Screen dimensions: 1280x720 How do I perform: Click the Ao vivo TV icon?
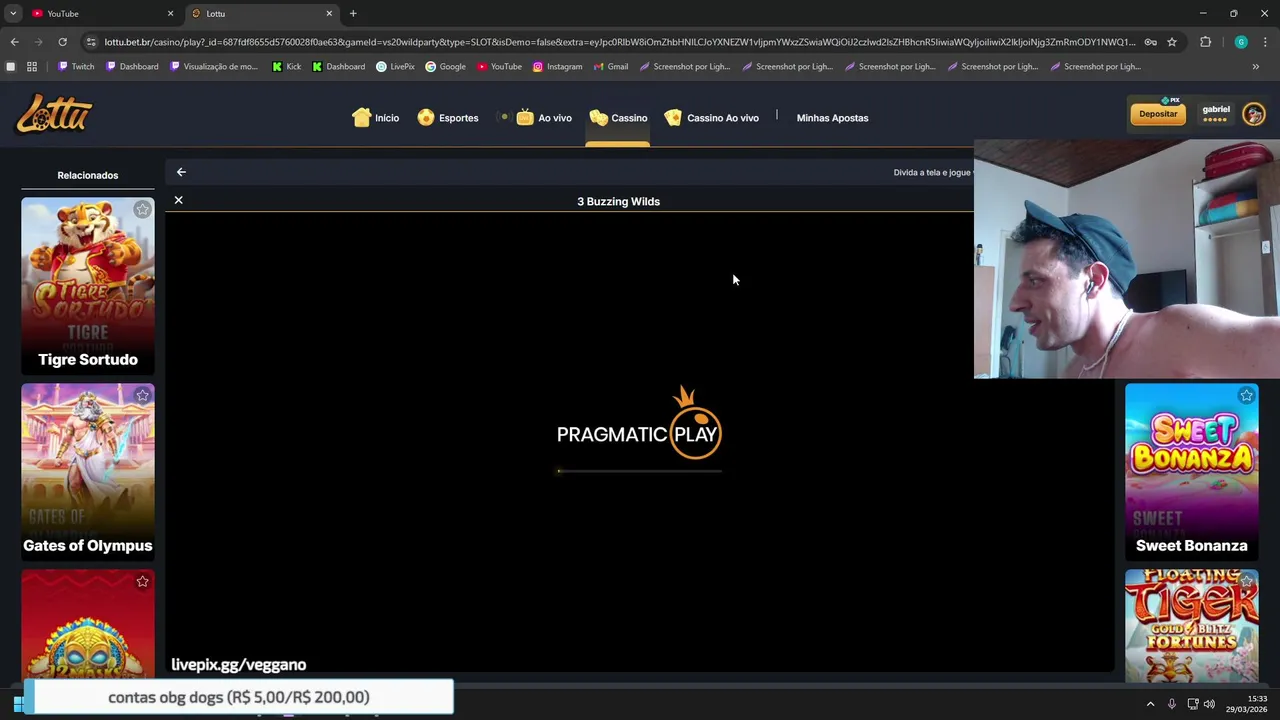tap(524, 117)
